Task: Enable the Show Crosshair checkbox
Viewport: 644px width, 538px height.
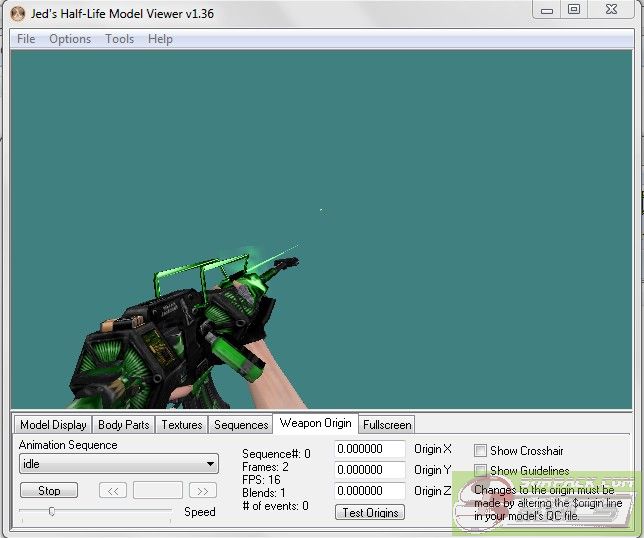Action: coord(480,451)
